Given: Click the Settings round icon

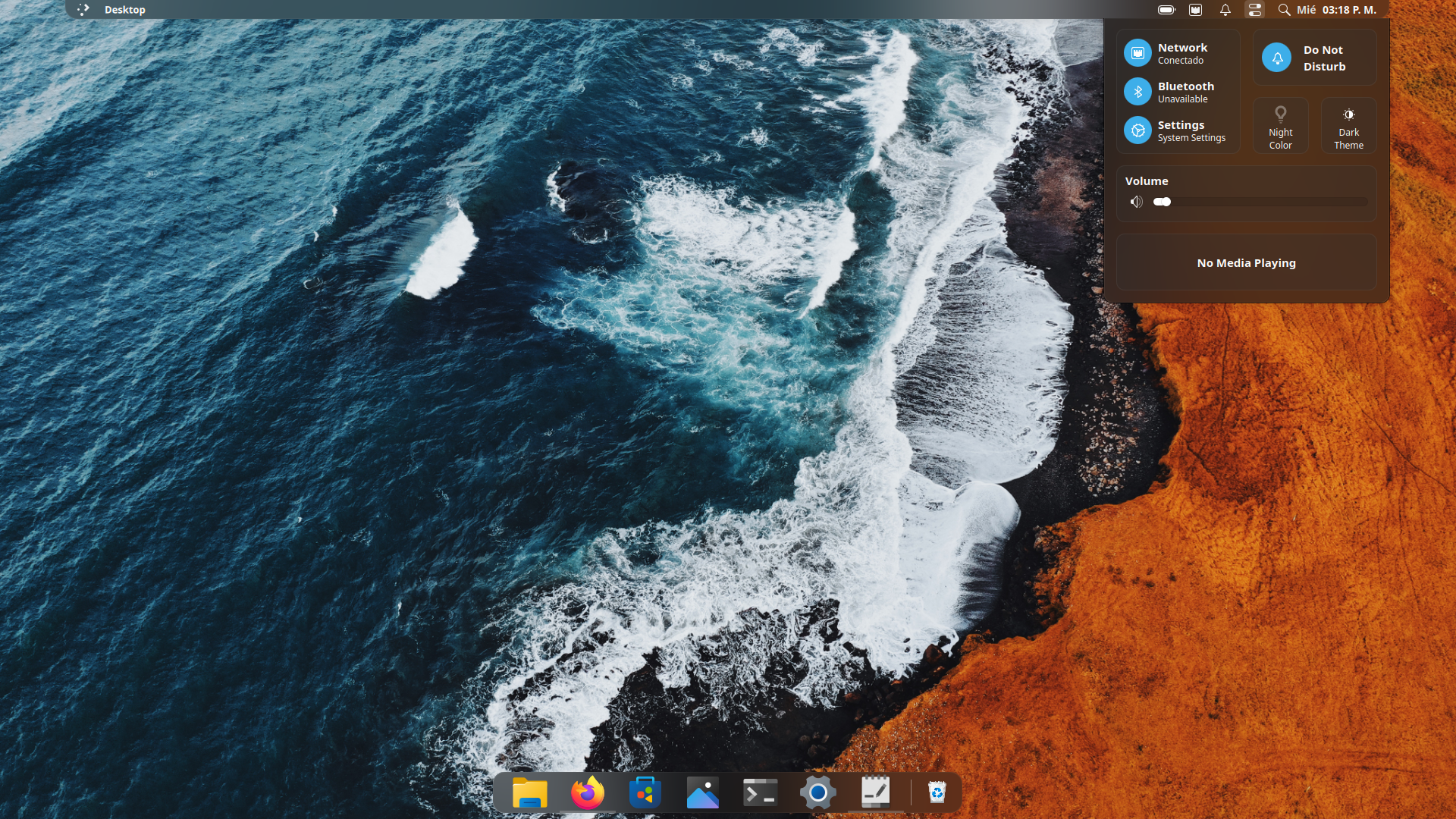Looking at the screenshot, I should (1137, 130).
